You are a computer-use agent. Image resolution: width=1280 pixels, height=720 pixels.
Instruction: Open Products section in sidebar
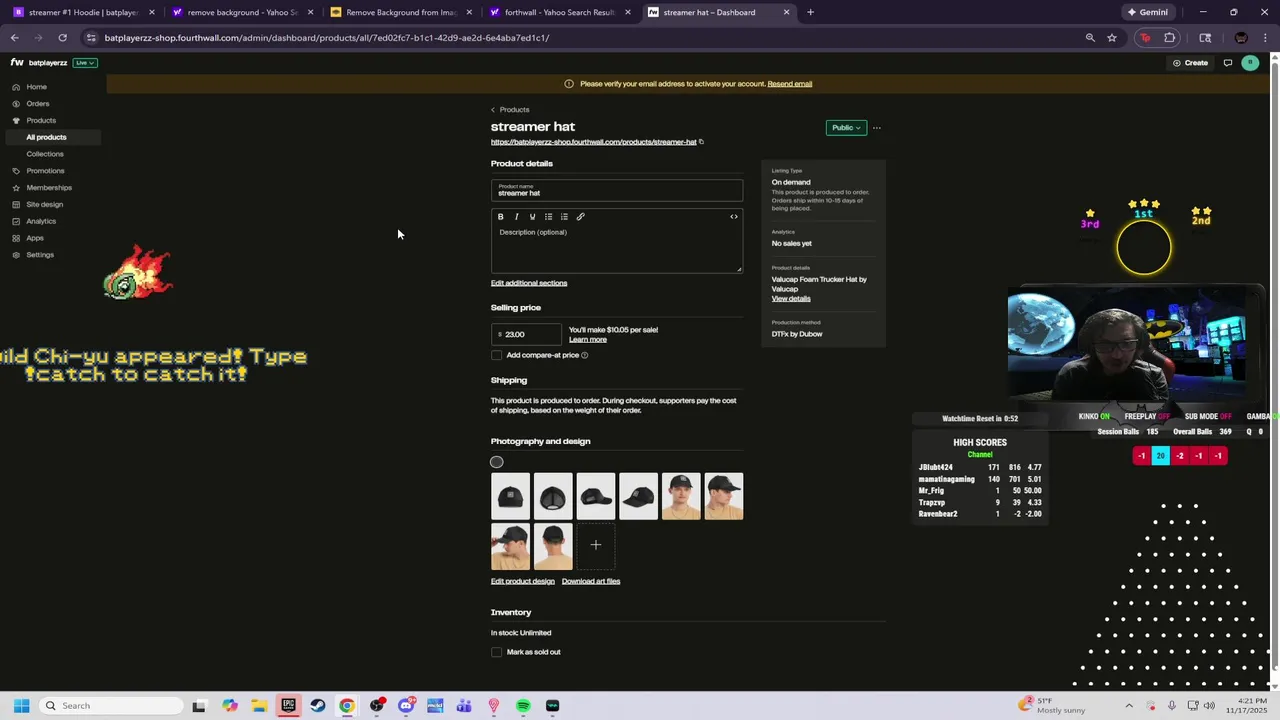(41, 121)
